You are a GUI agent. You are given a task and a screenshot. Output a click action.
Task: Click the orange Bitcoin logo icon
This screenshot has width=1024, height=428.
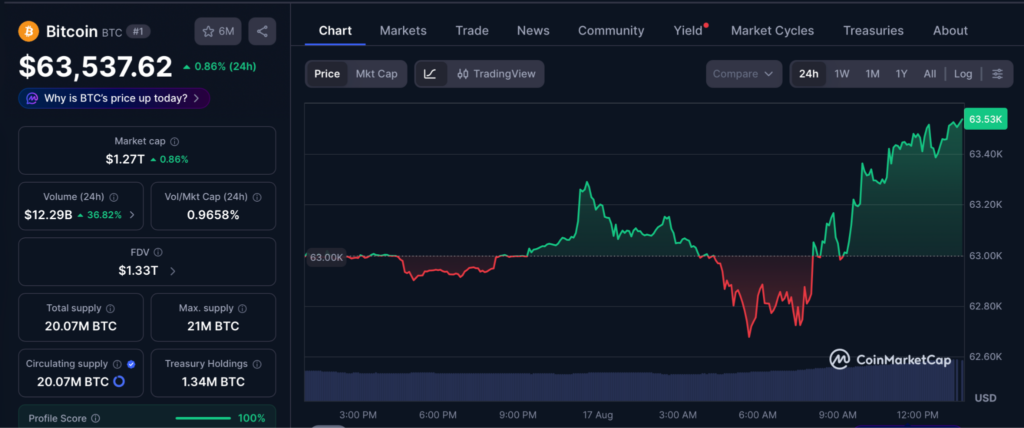pyautogui.click(x=29, y=31)
